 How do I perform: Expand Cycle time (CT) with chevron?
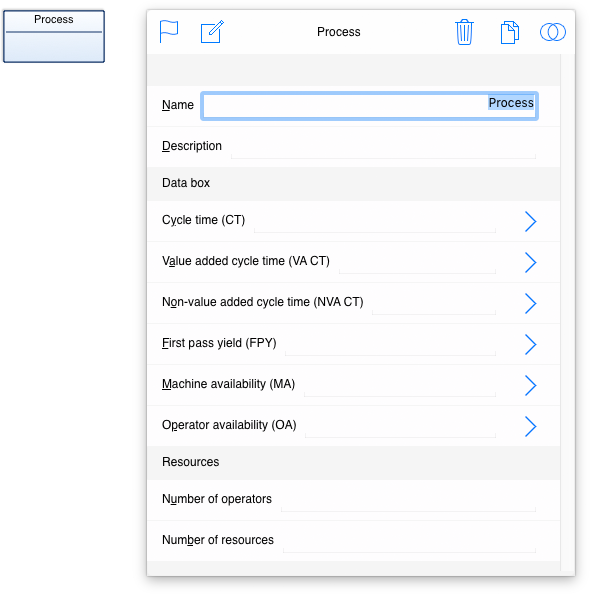coord(531,222)
